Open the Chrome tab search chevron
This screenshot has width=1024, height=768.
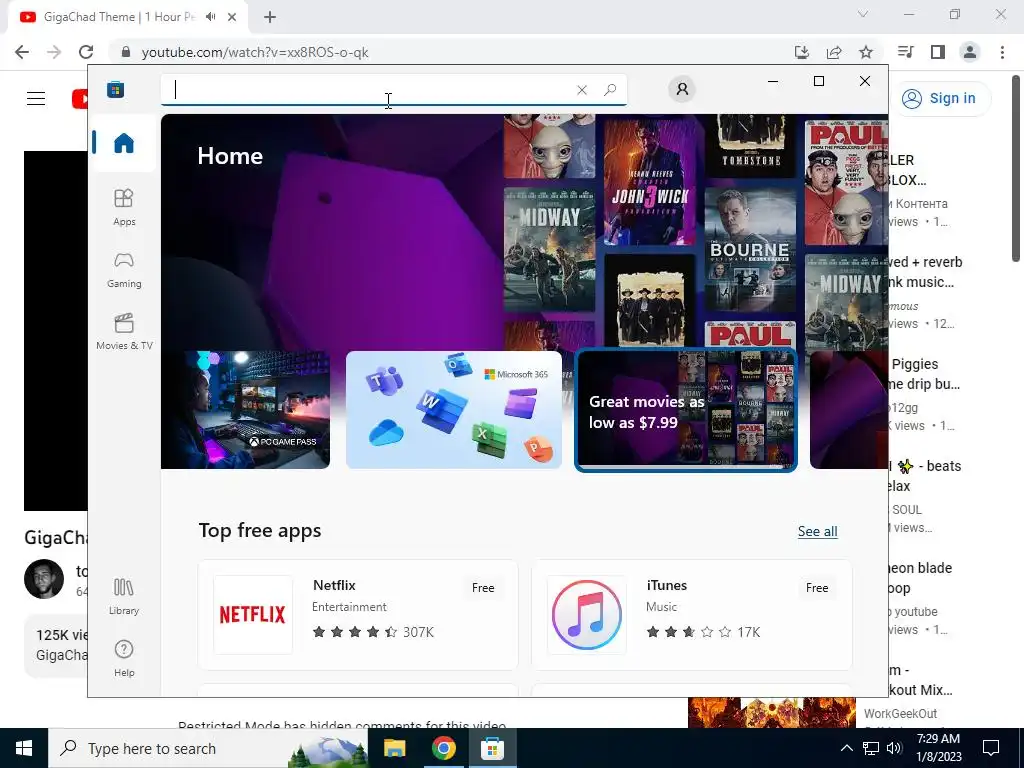tap(863, 14)
